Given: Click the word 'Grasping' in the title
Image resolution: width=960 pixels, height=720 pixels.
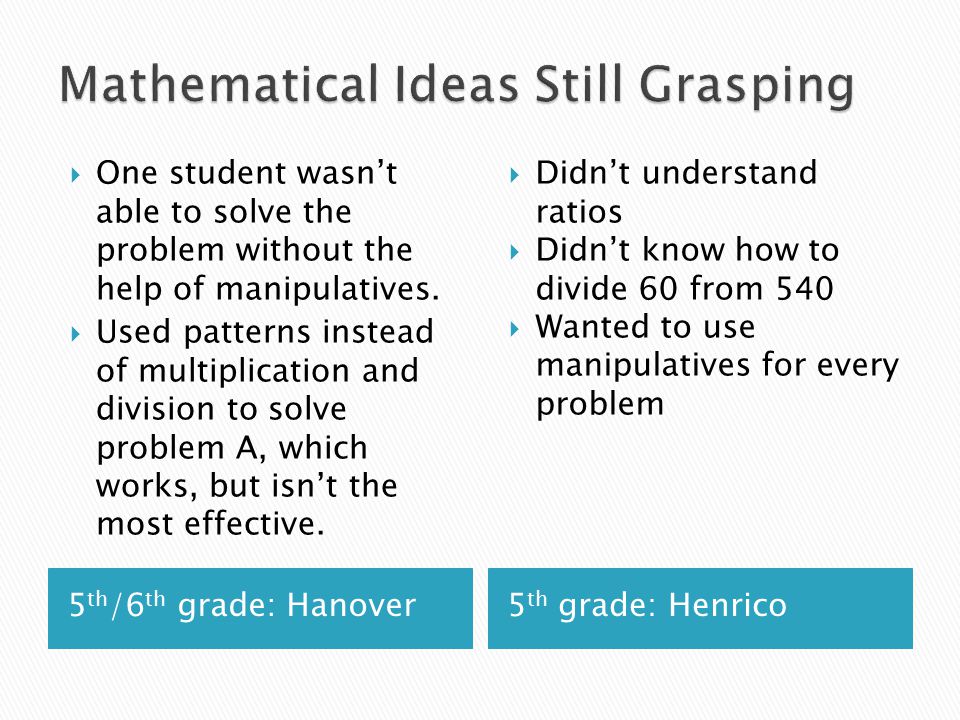Looking at the screenshot, I should click(x=747, y=88).
